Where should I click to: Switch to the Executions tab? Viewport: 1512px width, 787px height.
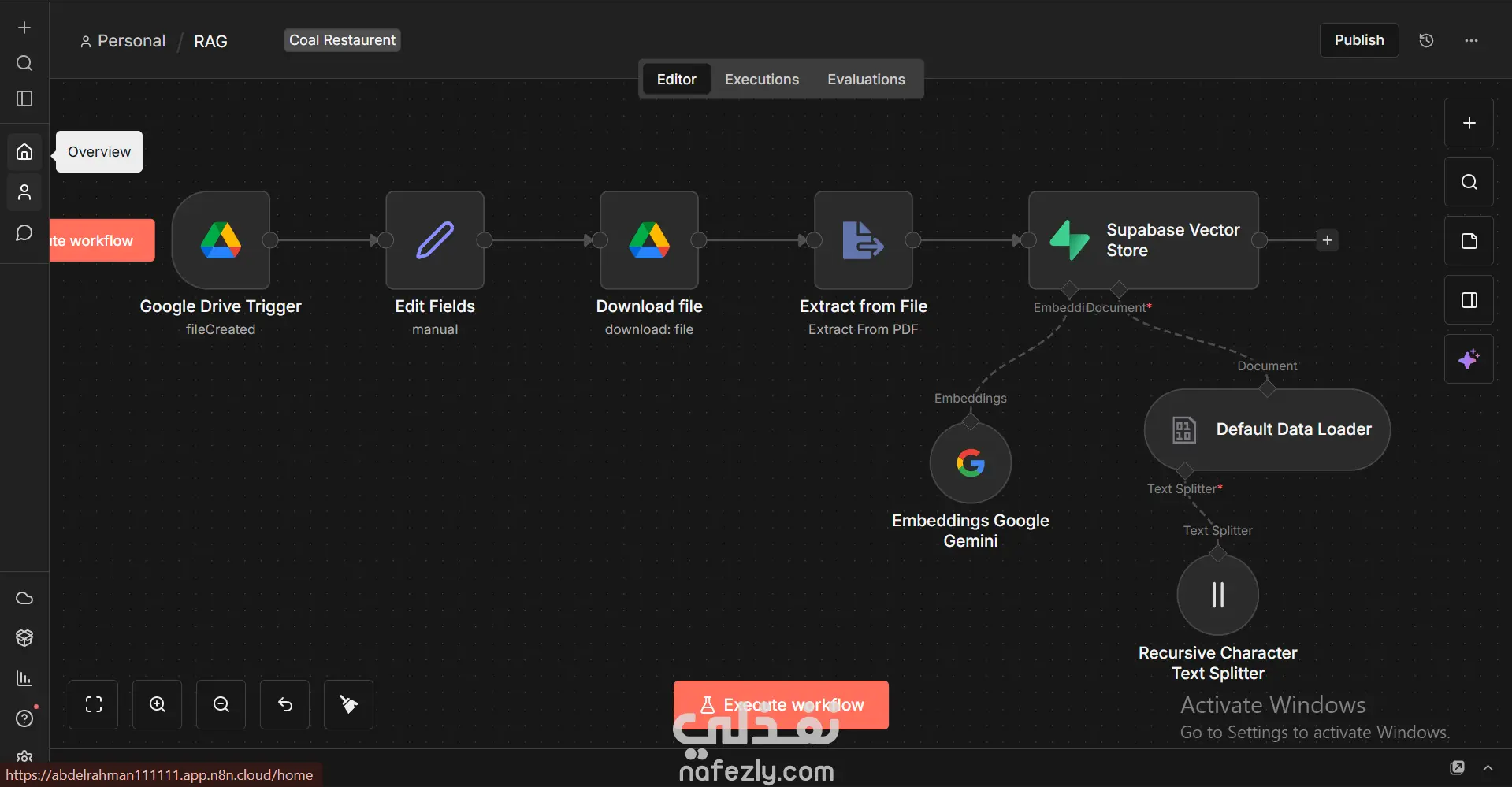(762, 80)
